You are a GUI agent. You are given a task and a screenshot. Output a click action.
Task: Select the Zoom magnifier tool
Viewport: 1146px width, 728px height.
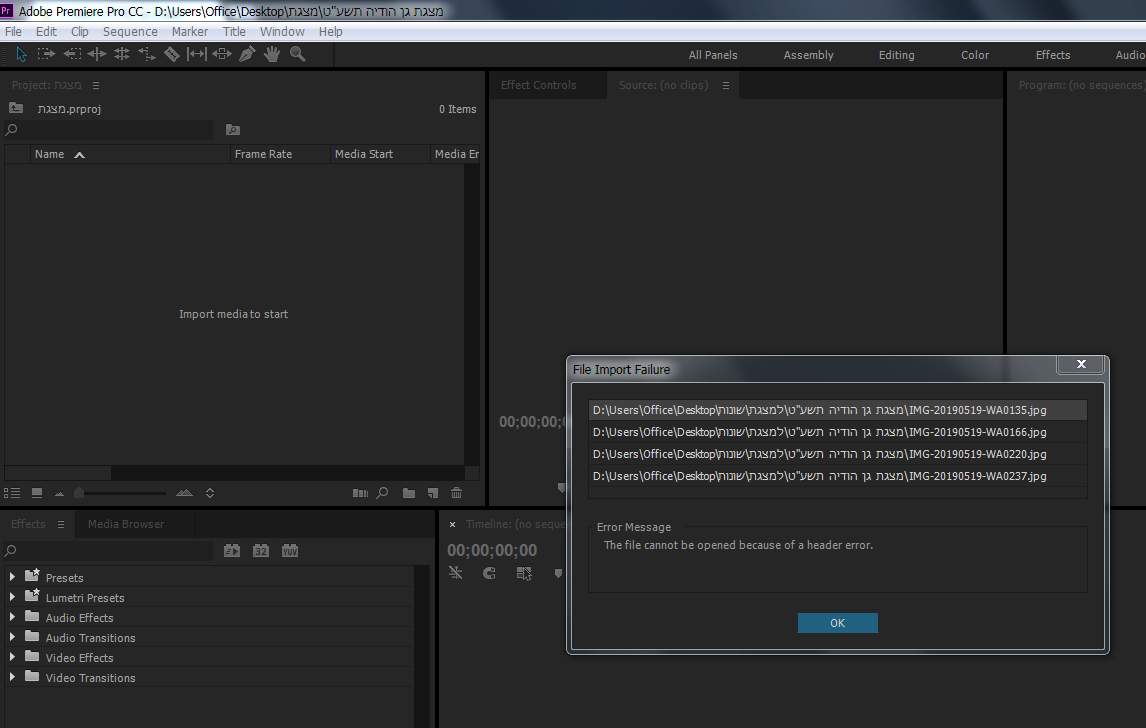point(297,54)
